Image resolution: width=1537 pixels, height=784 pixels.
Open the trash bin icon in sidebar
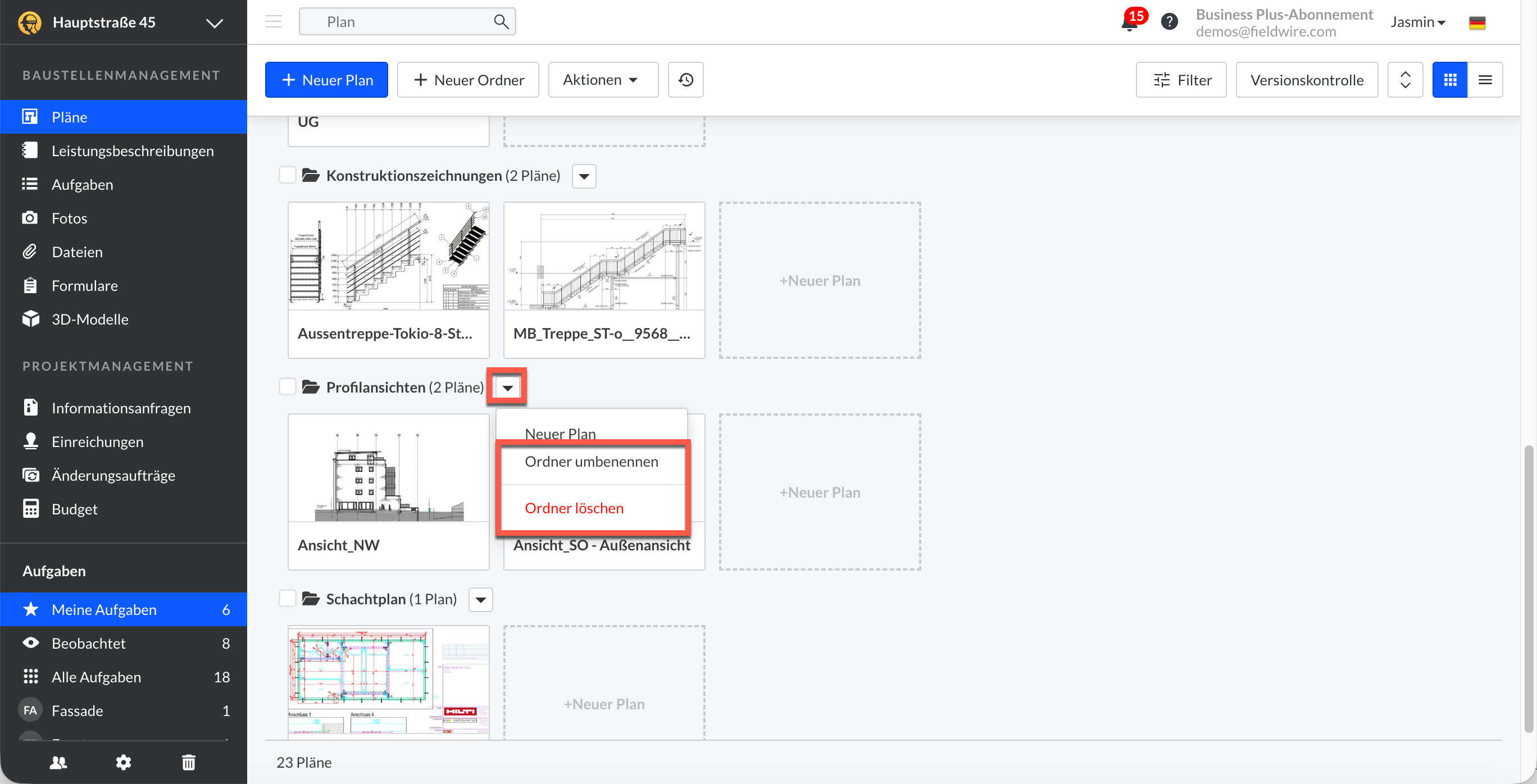click(189, 762)
